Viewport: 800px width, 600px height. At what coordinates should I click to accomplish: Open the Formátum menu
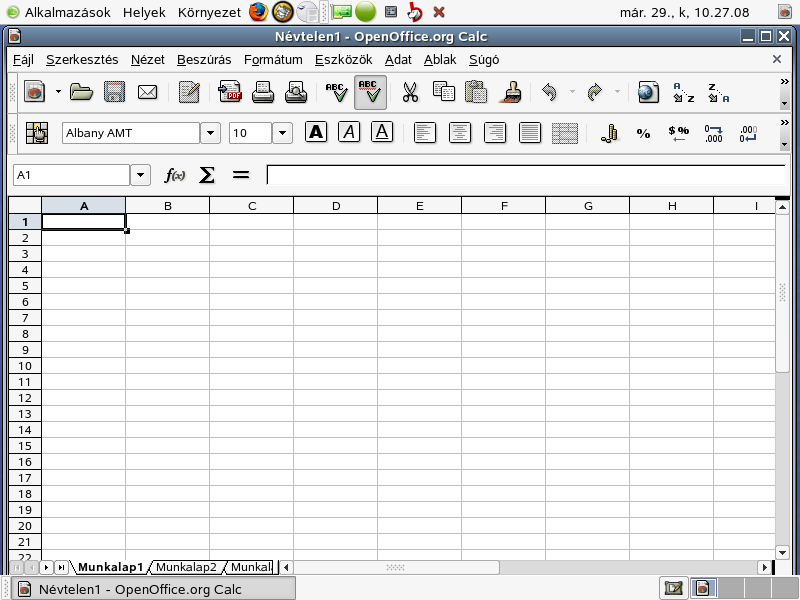pyautogui.click(x=273, y=60)
